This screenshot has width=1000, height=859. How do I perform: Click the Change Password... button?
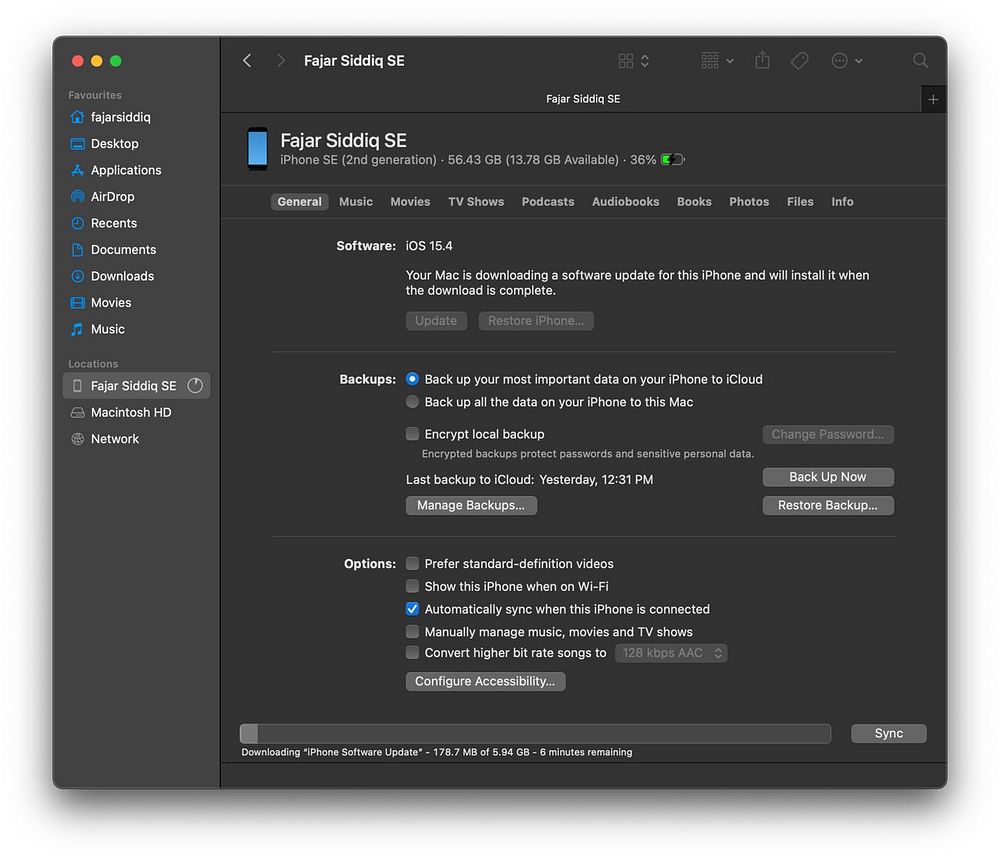(828, 434)
